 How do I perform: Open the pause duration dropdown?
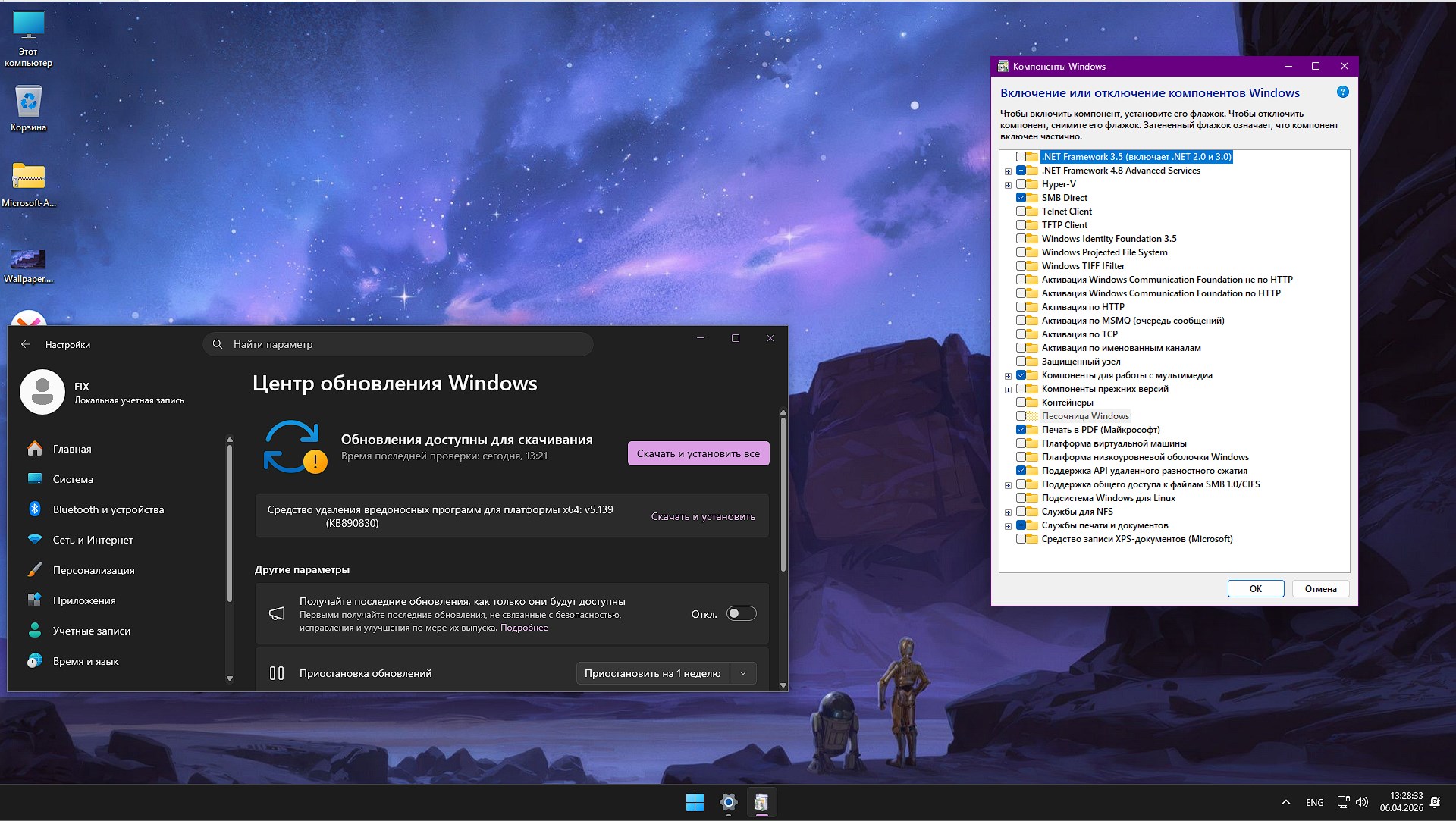tap(742, 672)
